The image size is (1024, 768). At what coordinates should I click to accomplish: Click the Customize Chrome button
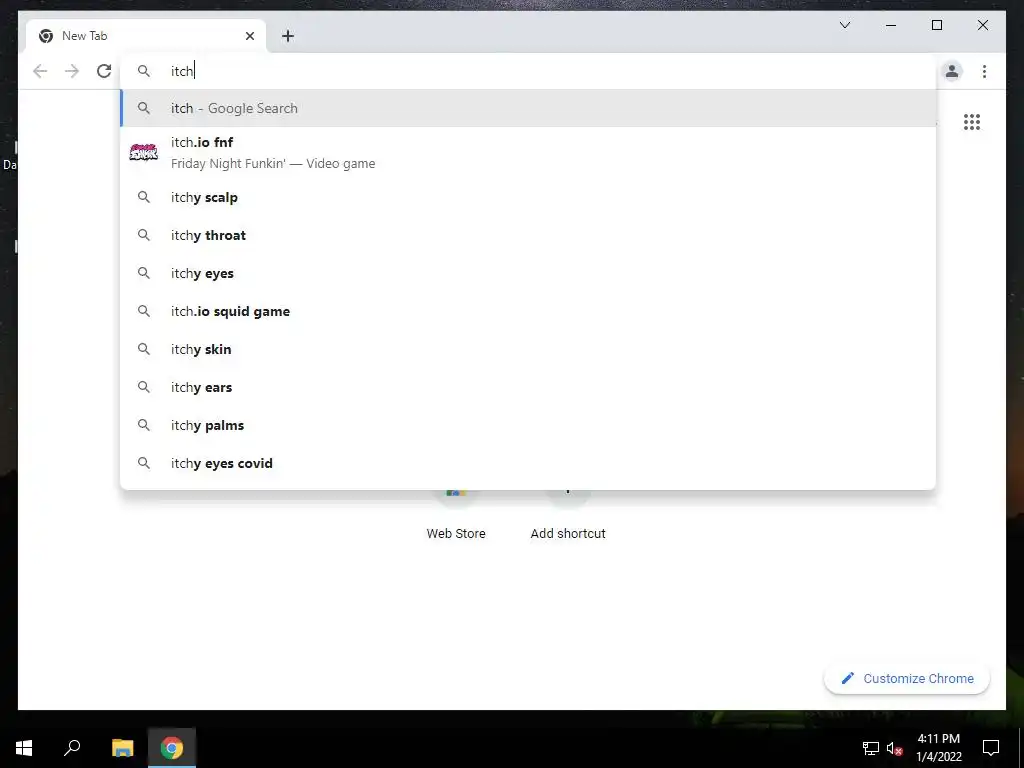pos(907,679)
